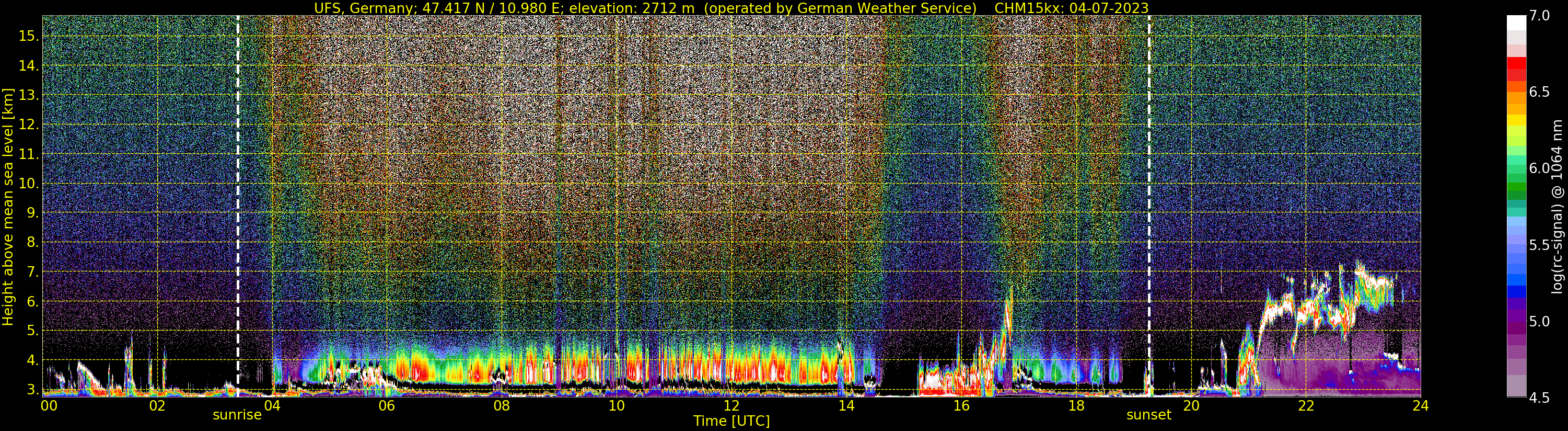The height and width of the screenshot is (431, 1568).
Task: Click the '14.' height axis tick label
Action: (29, 66)
